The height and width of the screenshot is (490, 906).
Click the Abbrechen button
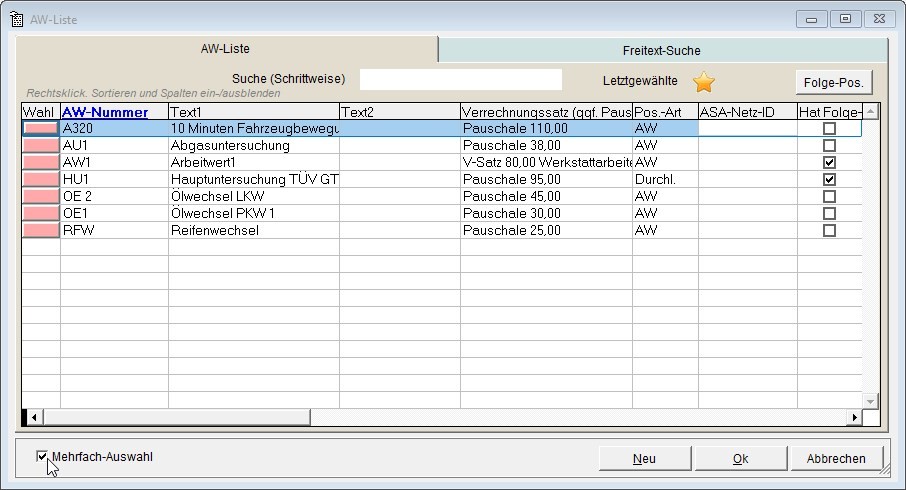pos(836,458)
